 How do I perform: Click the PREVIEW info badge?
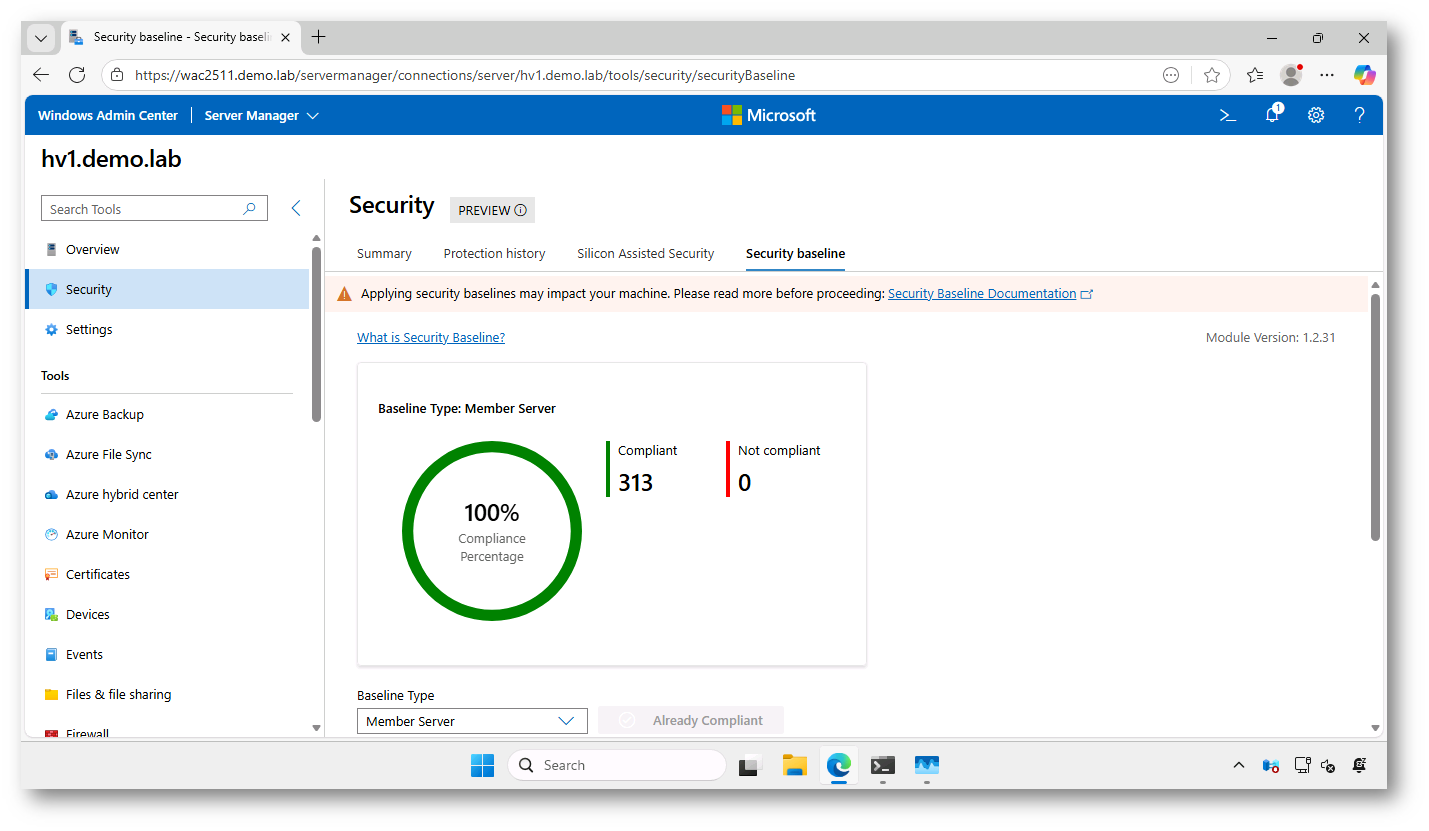[492, 210]
